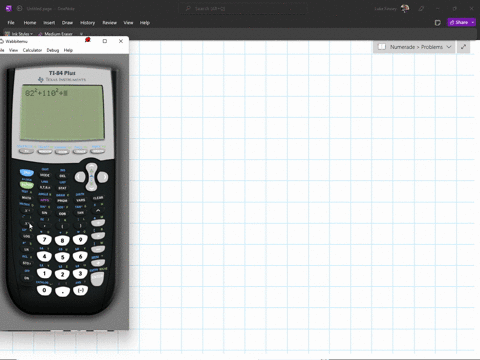Open the OneNote Review tab
This screenshot has width=480, height=360.
coord(109,23)
